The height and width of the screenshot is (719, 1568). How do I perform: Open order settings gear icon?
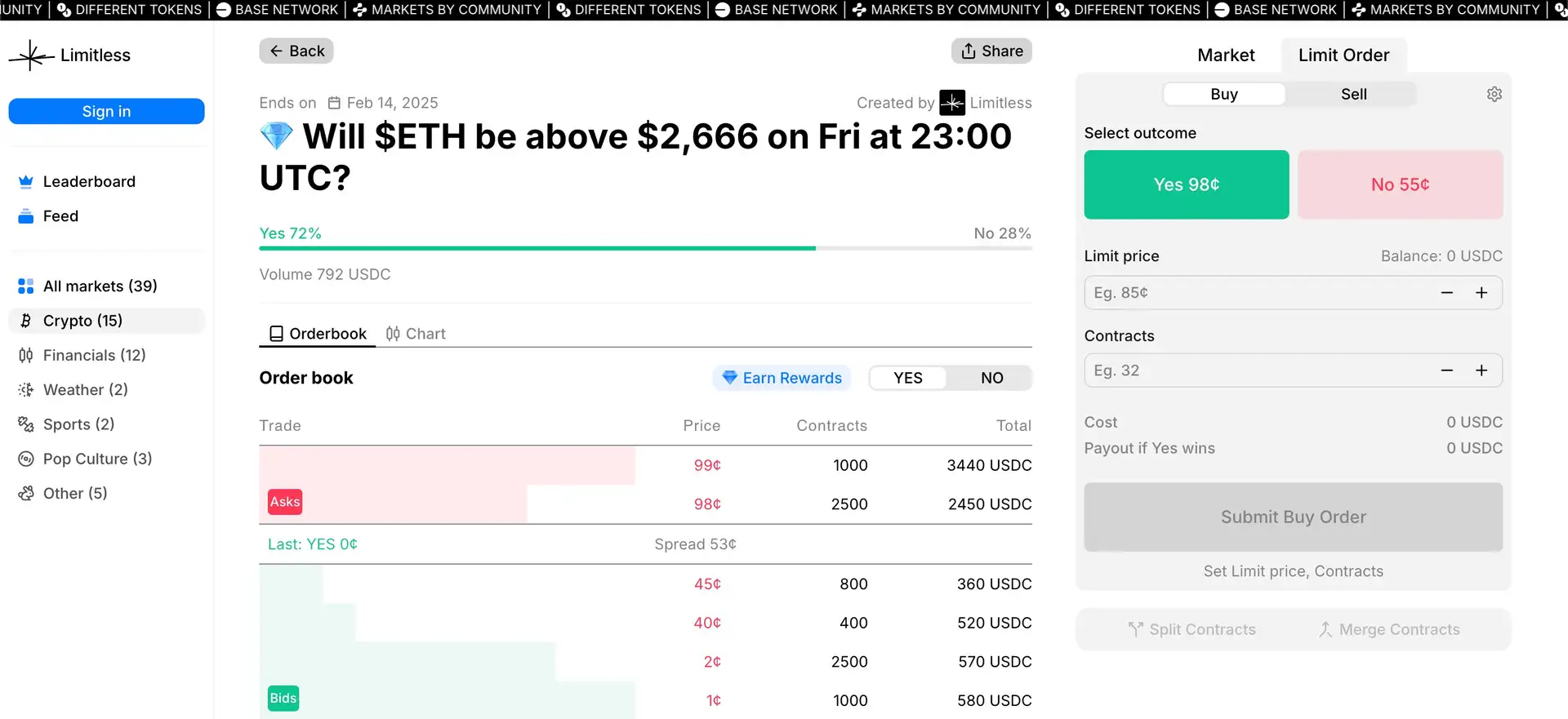point(1494,94)
